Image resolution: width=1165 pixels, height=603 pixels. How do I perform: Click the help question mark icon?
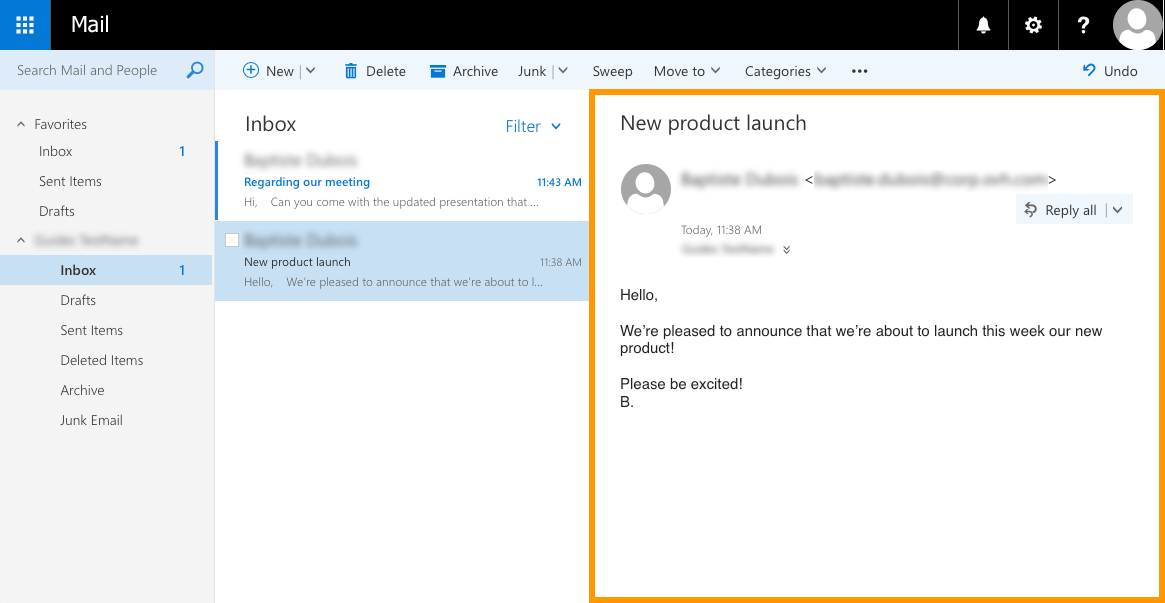(1083, 25)
